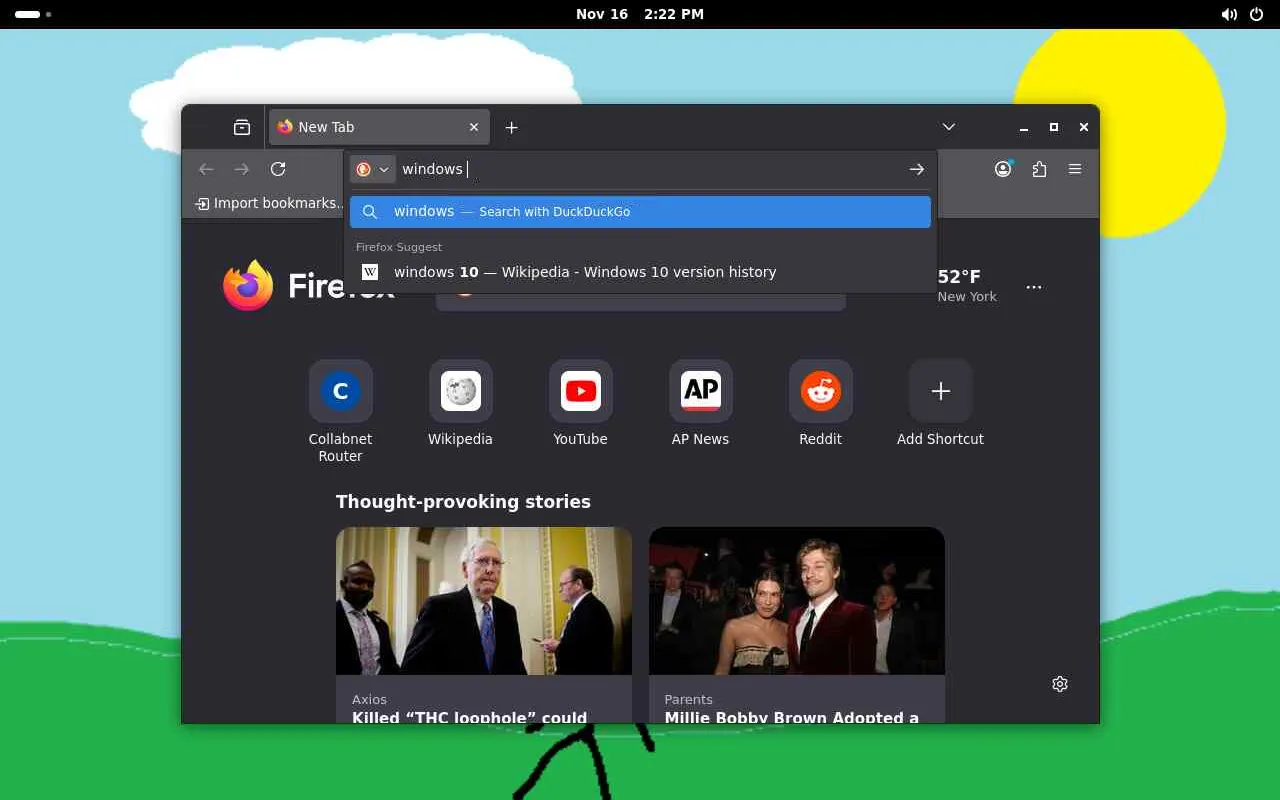Open the Firefox account icon
The width and height of the screenshot is (1280, 800).
(x=1003, y=169)
